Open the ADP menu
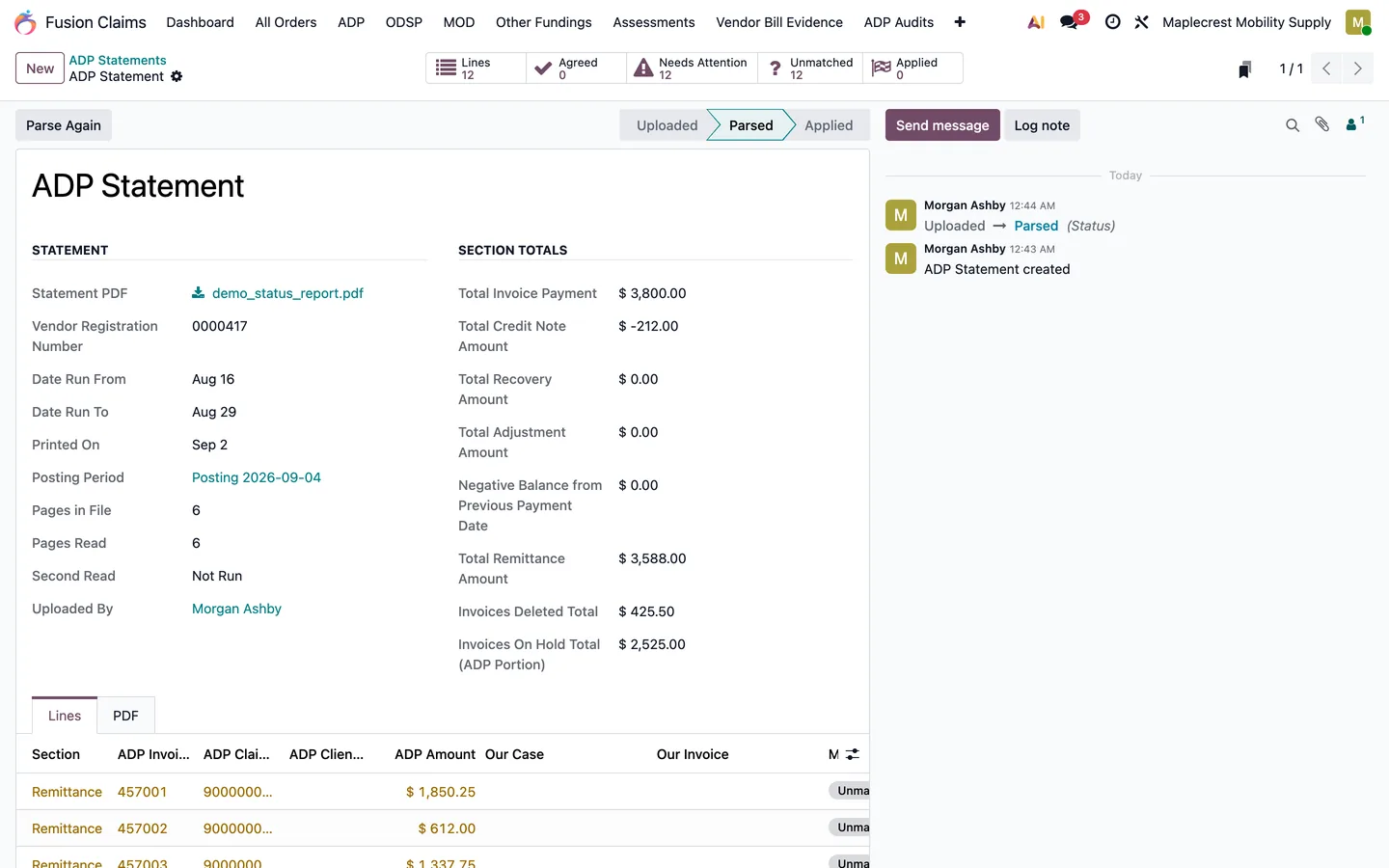The image size is (1389, 868). click(351, 22)
